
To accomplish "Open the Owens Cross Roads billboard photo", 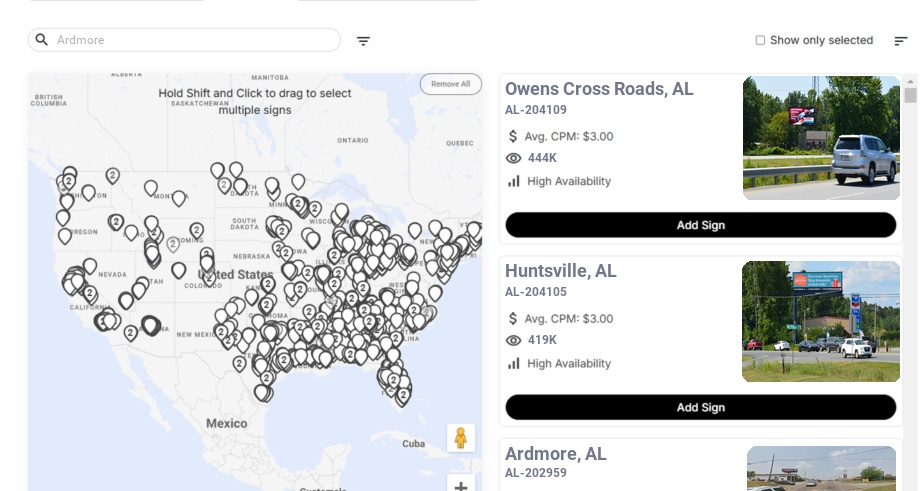I will 821,138.
